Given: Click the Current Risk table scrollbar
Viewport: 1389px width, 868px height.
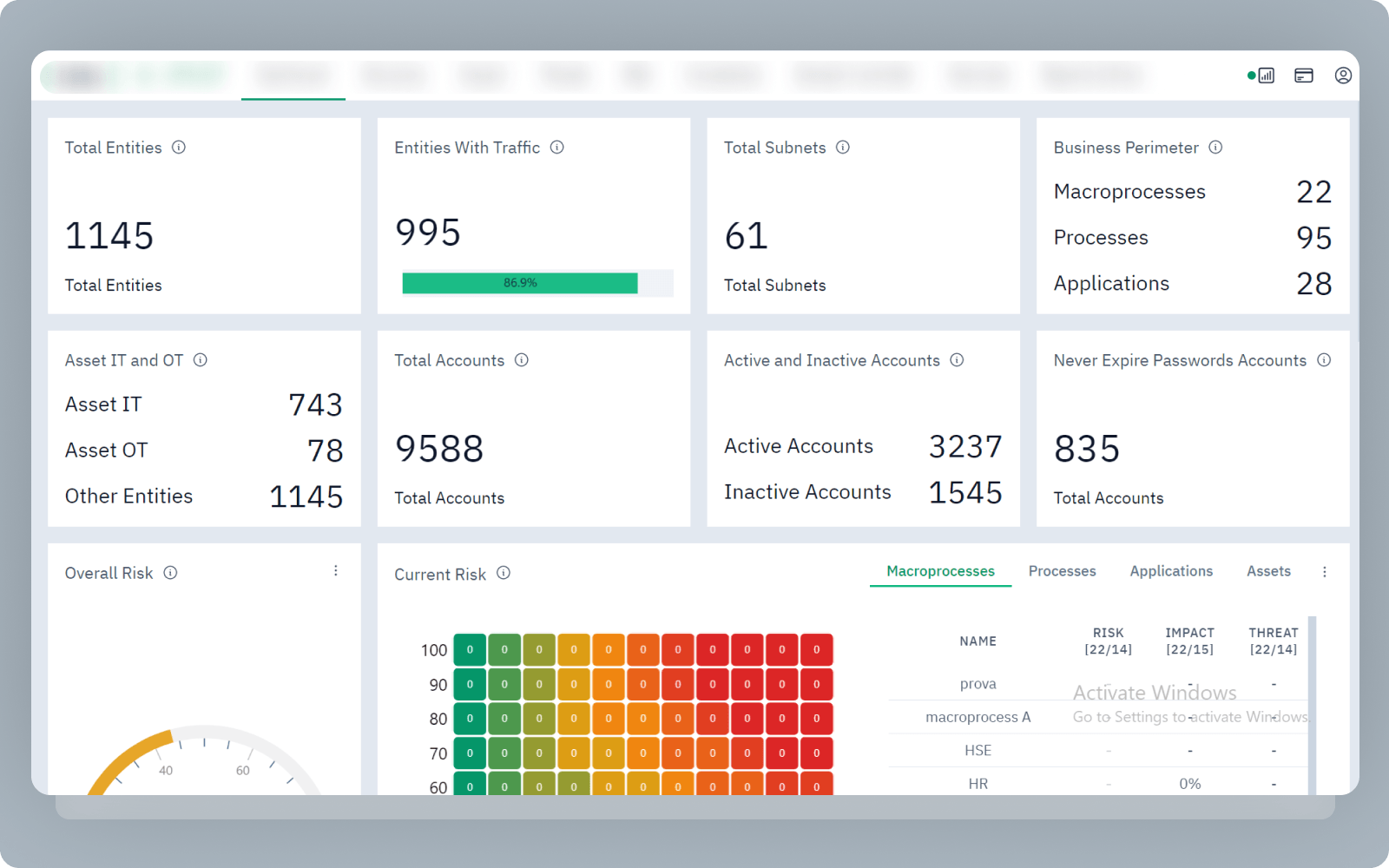Looking at the screenshot, I should coord(1313,705).
